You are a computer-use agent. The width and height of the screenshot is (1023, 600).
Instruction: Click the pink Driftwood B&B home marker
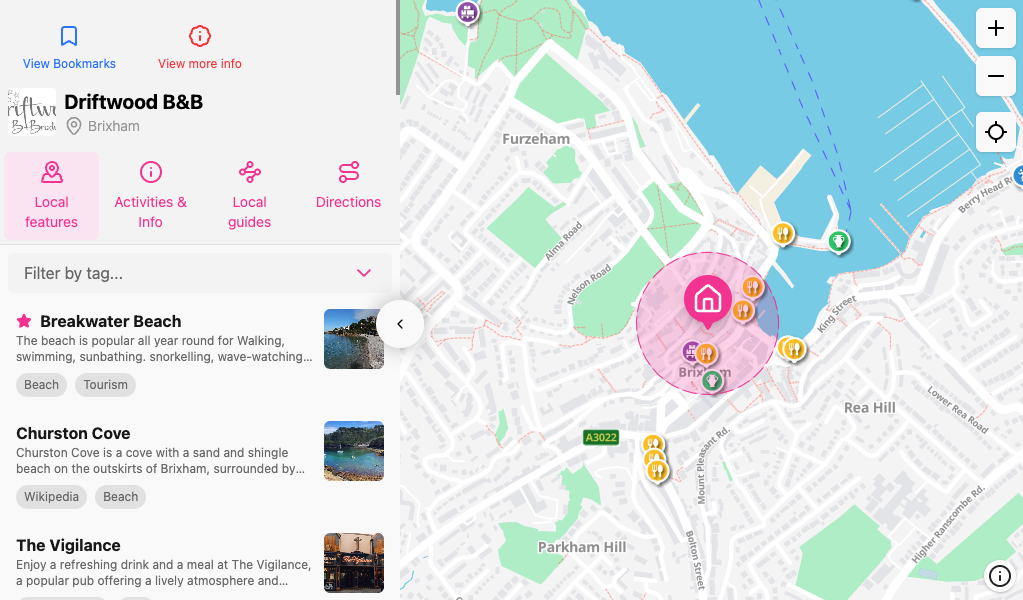[707, 296]
